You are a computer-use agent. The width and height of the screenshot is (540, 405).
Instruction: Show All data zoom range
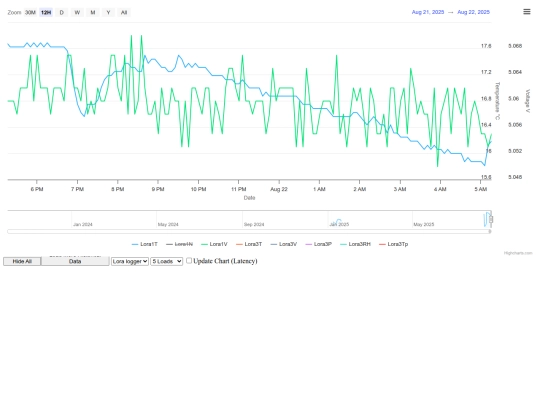[124, 12]
